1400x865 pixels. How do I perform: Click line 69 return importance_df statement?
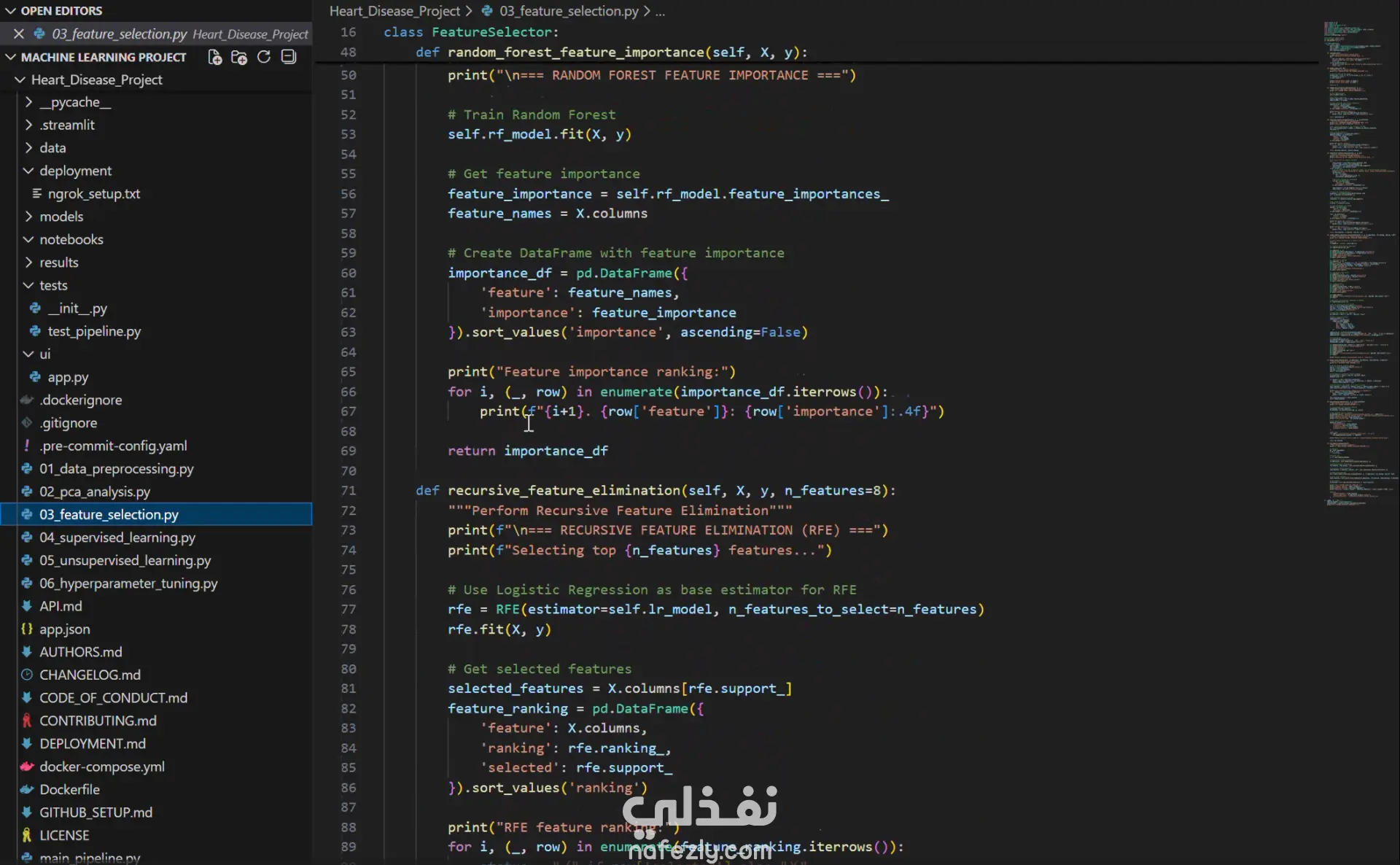[x=527, y=451]
